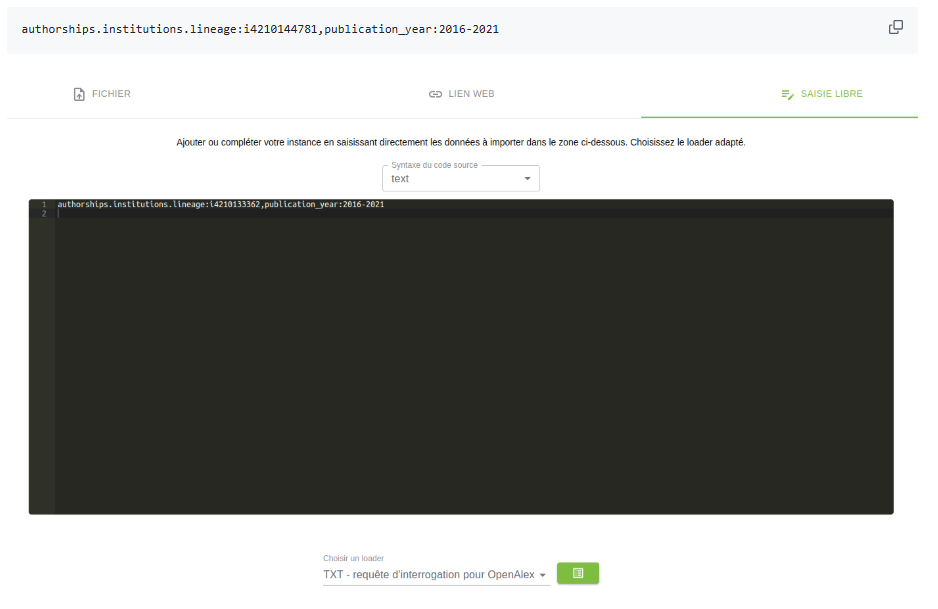Click the query string in the top code block
The width and height of the screenshot is (938, 609).
[x=260, y=29]
